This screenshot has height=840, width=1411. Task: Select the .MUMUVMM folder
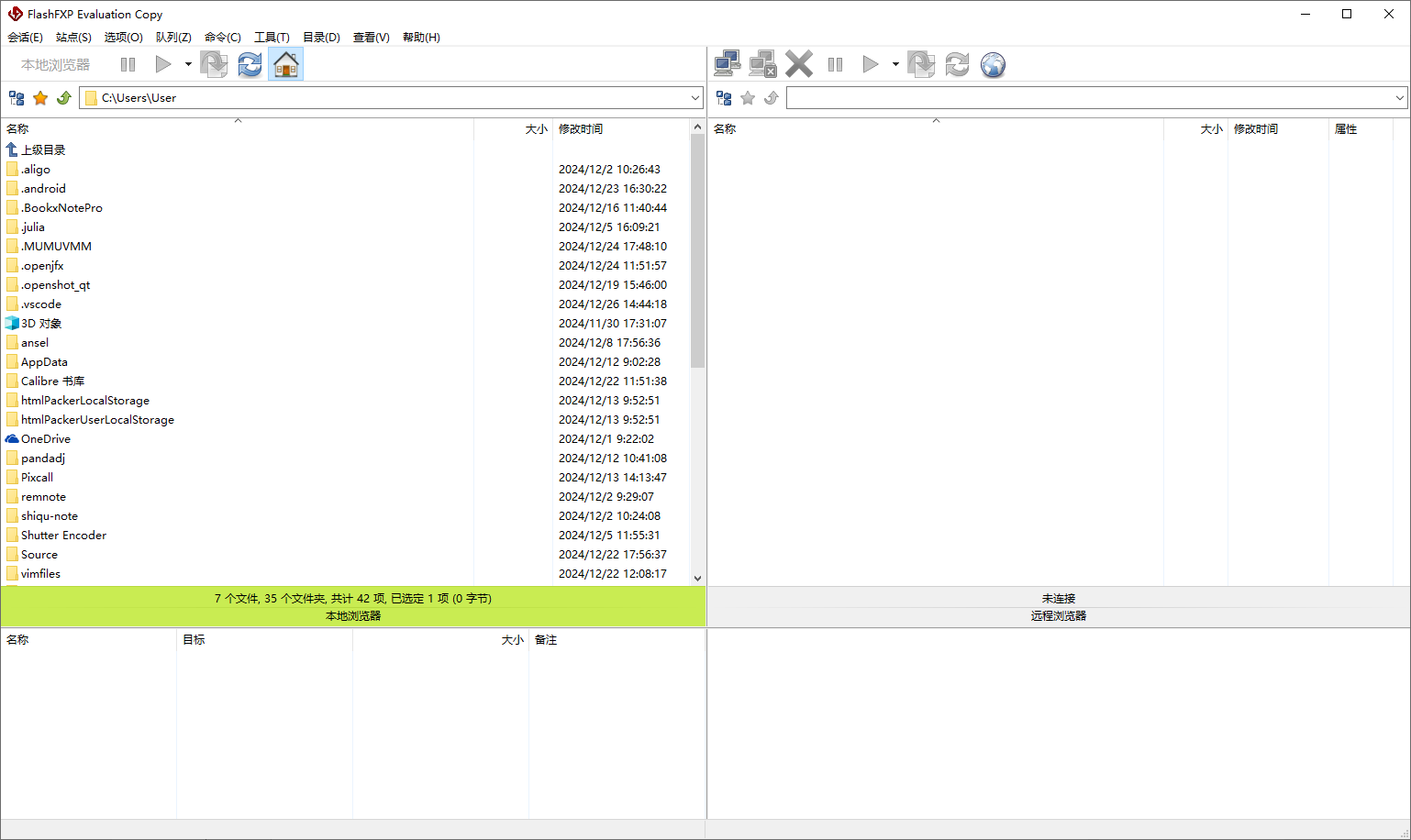point(56,247)
